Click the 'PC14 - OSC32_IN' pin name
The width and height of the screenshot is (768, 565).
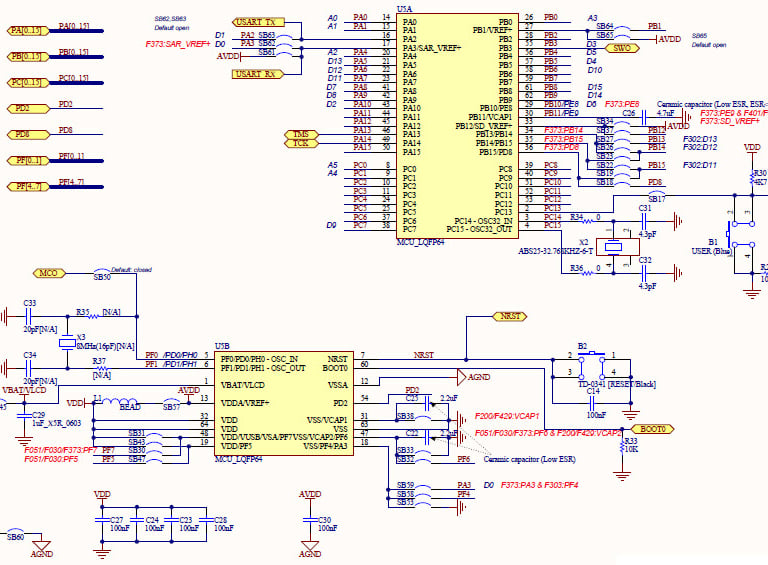[483, 221]
